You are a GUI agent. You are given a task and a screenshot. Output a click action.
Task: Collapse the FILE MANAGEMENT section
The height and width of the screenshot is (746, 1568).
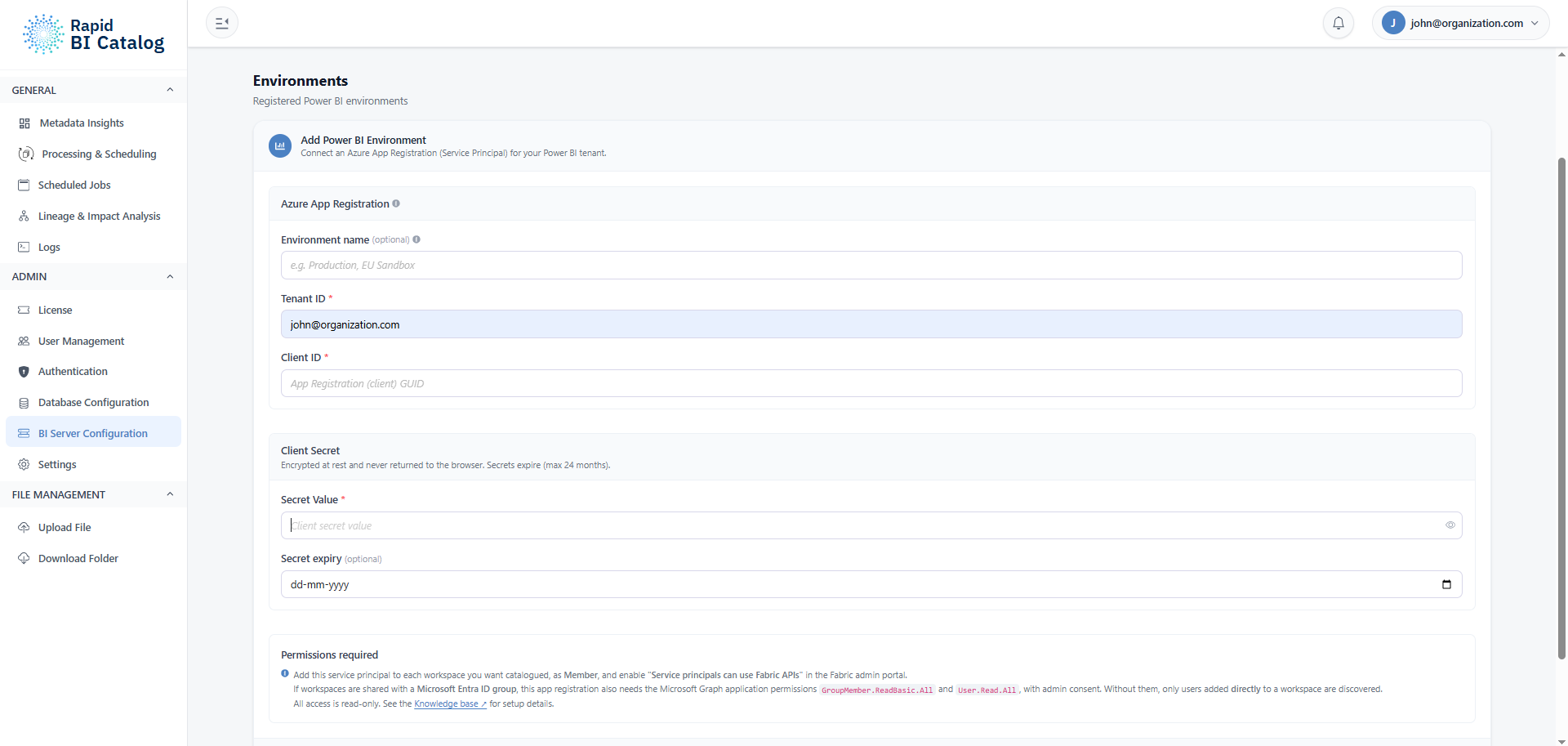pyautogui.click(x=170, y=494)
